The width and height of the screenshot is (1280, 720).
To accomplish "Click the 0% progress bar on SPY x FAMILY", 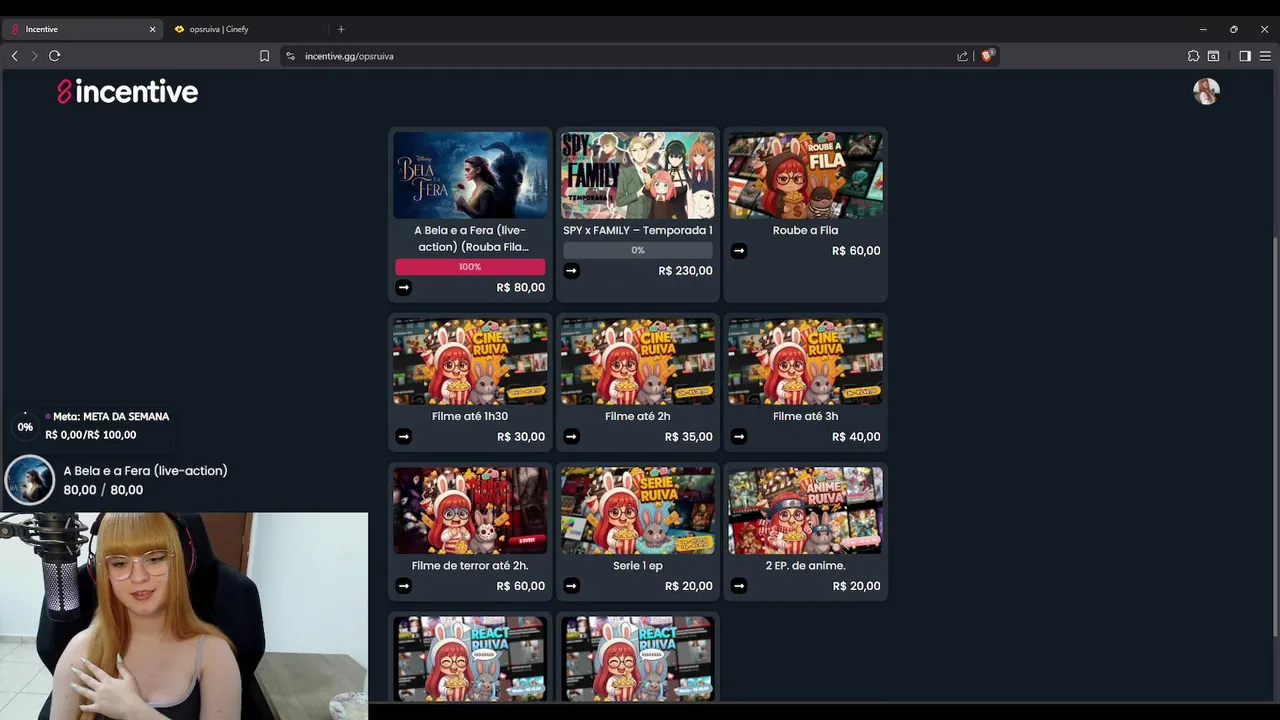I will coord(638,250).
